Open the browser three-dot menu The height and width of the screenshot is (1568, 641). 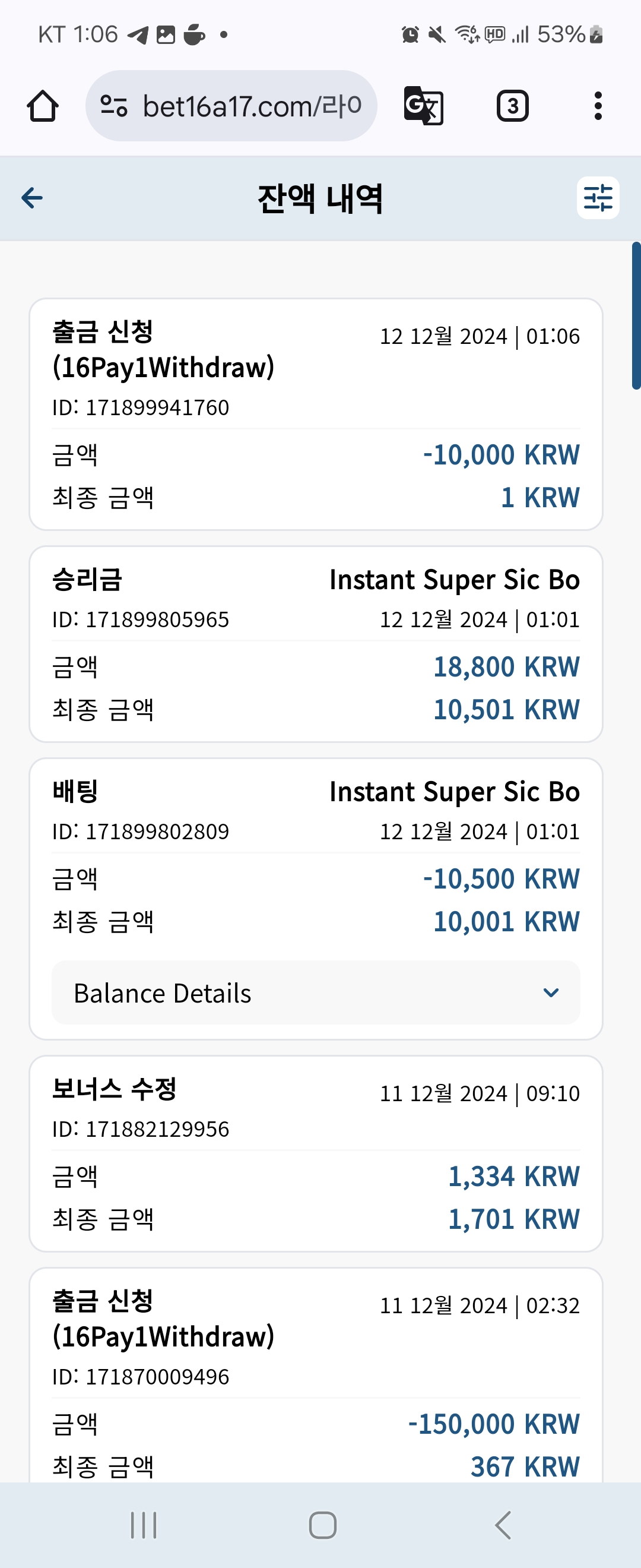coord(598,106)
